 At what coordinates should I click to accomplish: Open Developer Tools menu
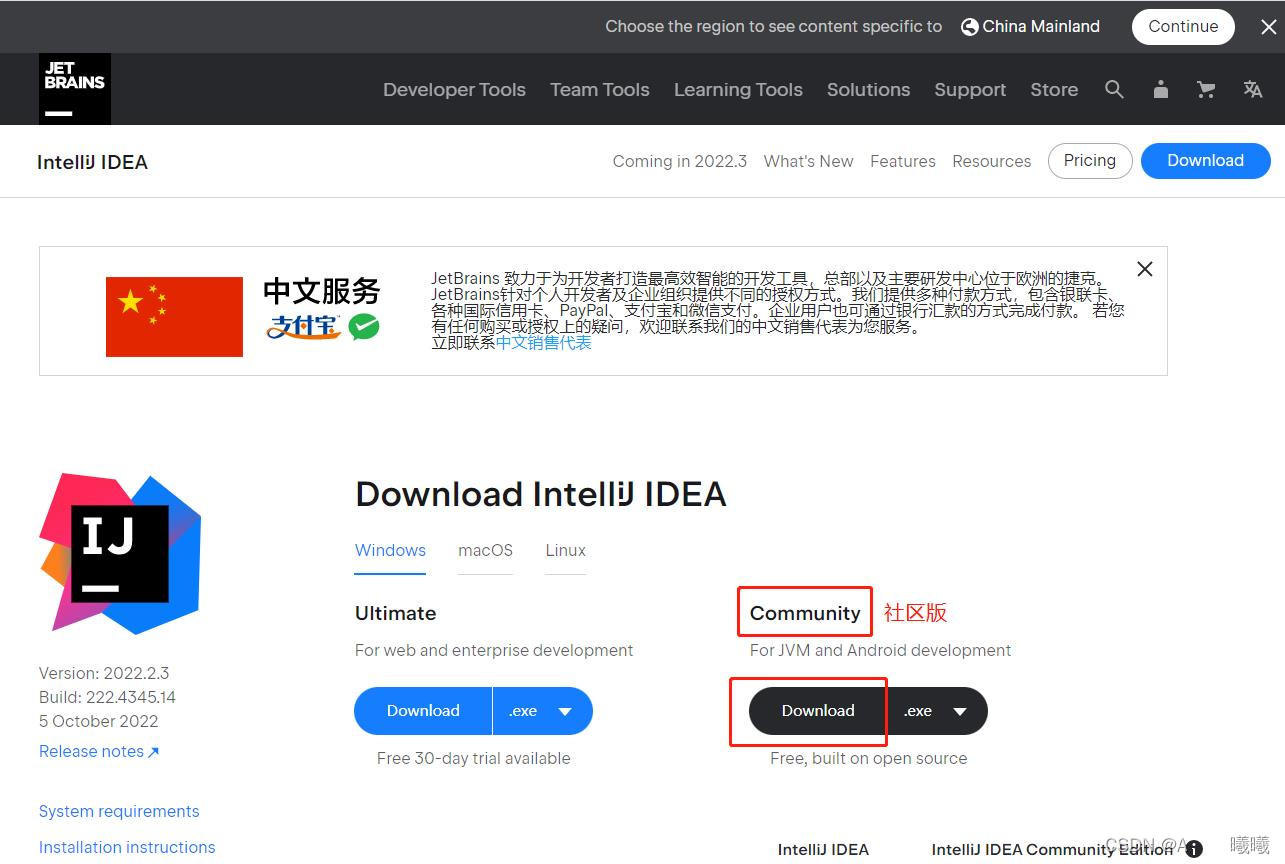coord(454,90)
